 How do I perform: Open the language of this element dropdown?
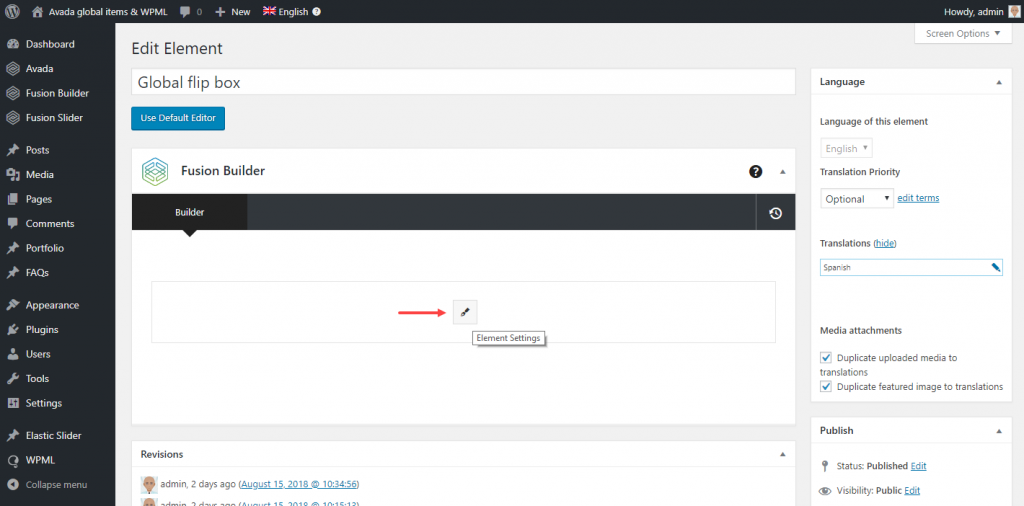pos(846,148)
